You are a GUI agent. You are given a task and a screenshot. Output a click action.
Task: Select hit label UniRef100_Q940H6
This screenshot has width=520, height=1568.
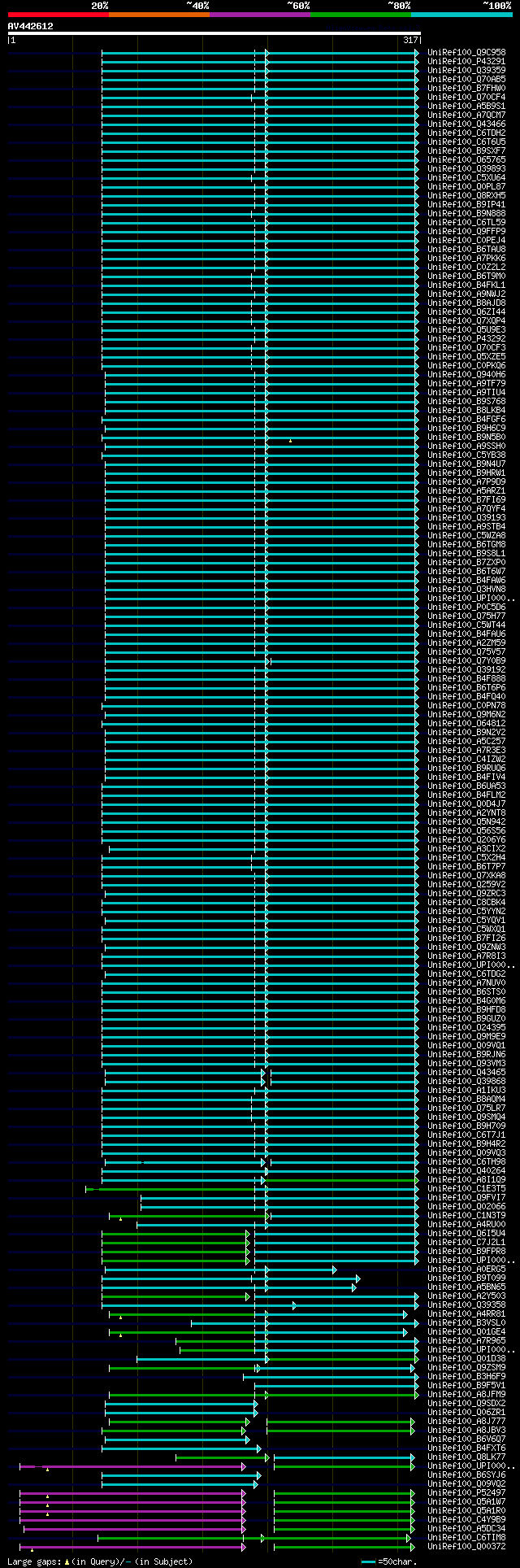pos(466,374)
